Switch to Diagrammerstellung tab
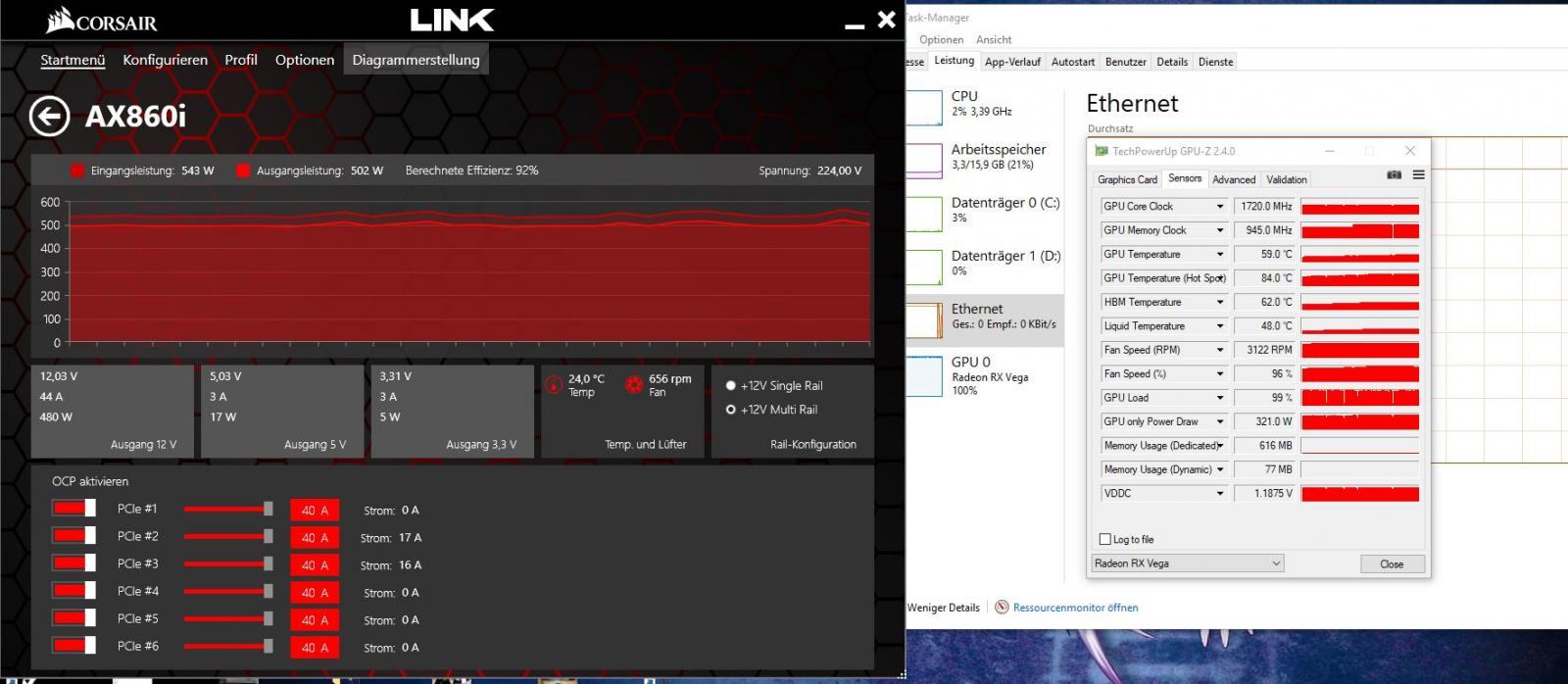The height and width of the screenshot is (684, 1568). pos(416,60)
